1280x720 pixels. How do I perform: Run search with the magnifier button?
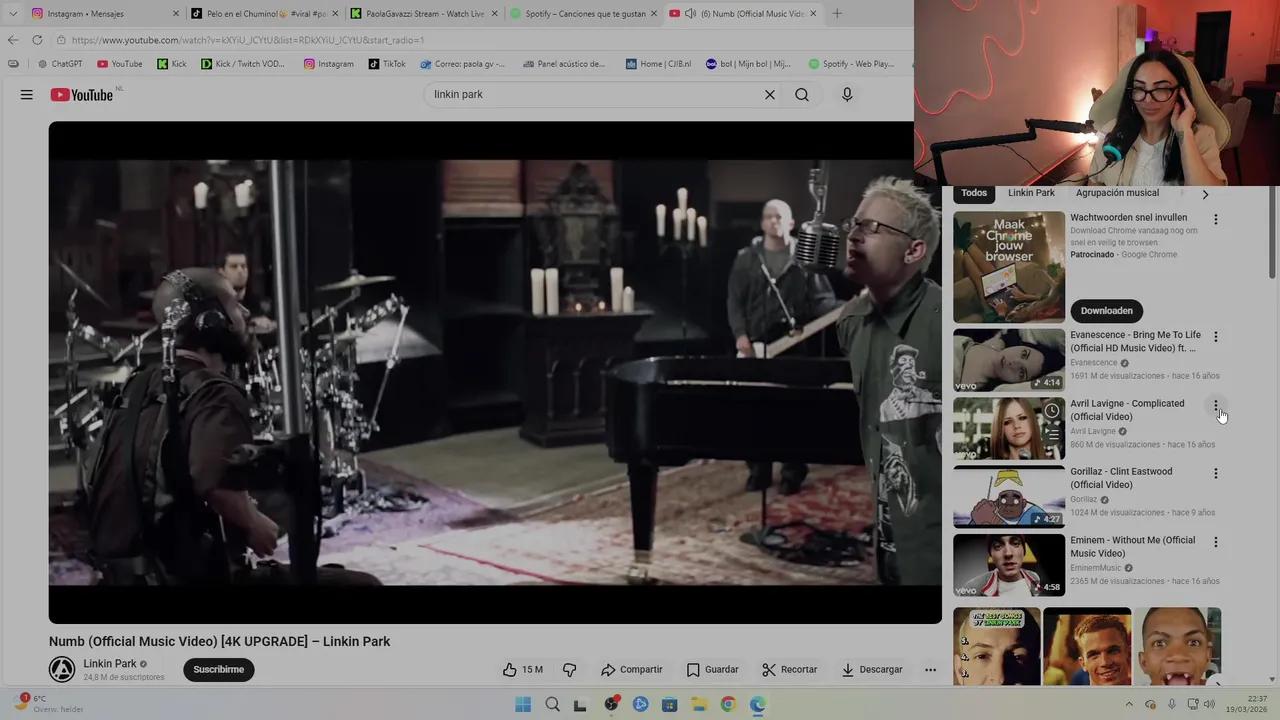[802, 95]
